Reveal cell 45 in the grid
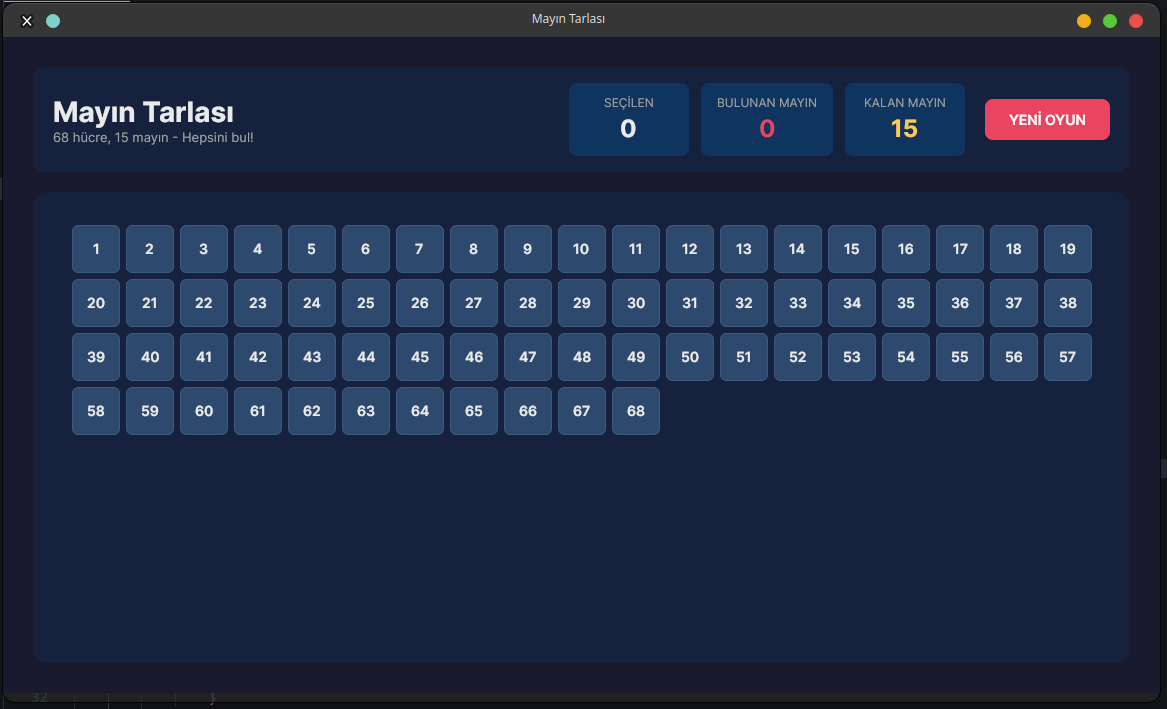Screen dimensions: 1167x709 [419, 357]
